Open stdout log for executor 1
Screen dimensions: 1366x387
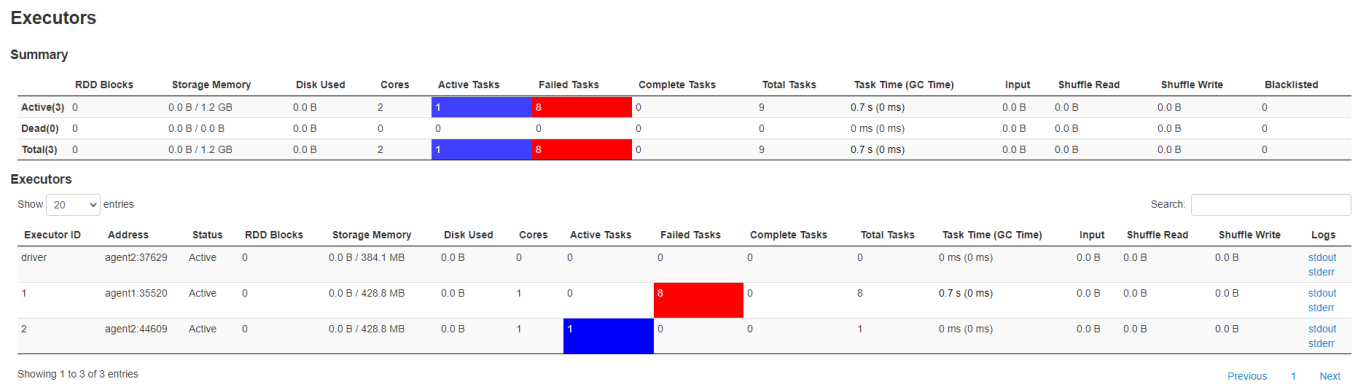point(1322,293)
